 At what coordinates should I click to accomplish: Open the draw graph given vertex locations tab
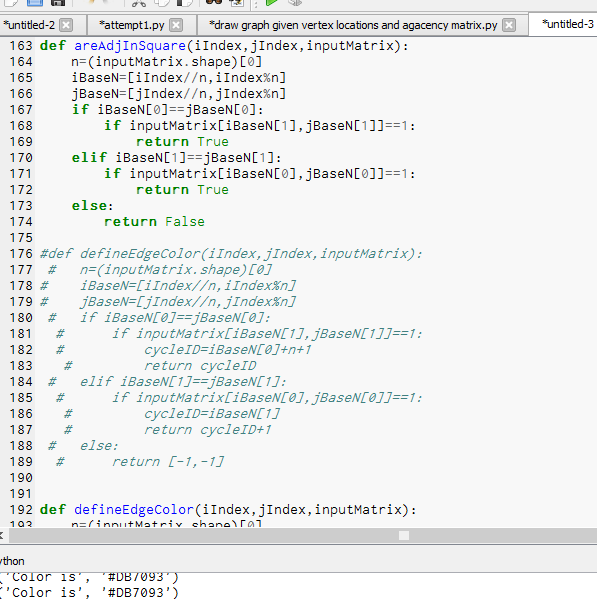[x=353, y=25]
